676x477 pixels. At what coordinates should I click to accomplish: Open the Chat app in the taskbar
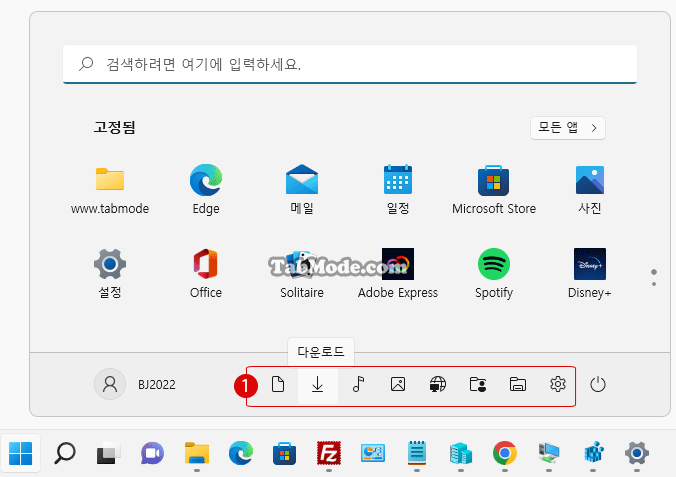click(152, 453)
